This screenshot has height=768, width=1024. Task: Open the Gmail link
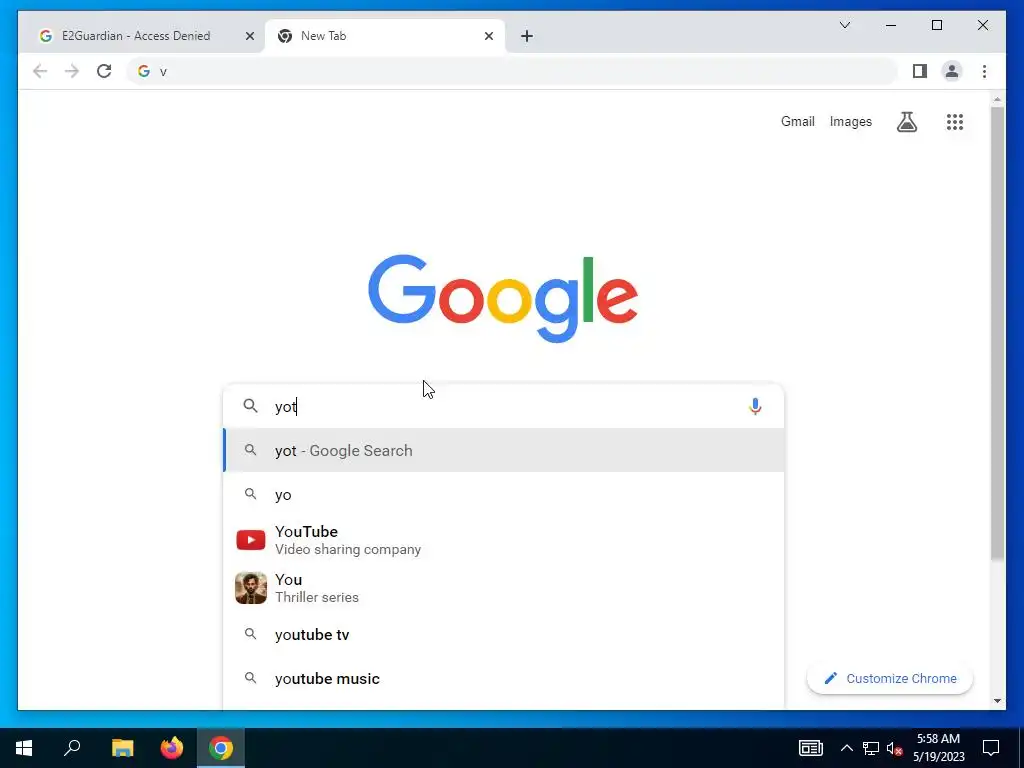pyautogui.click(x=797, y=121)
